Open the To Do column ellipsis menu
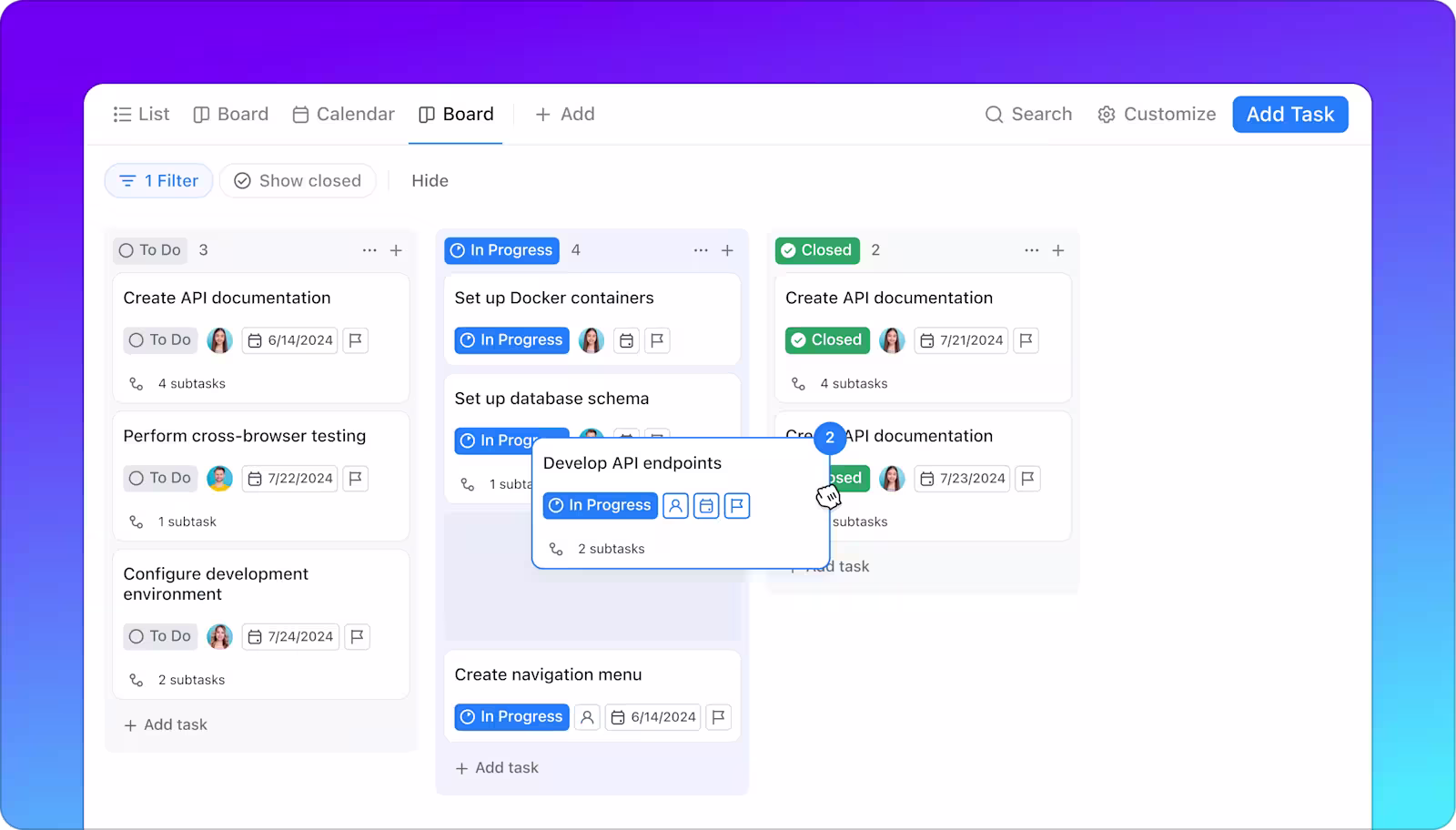 click(369, 249)
